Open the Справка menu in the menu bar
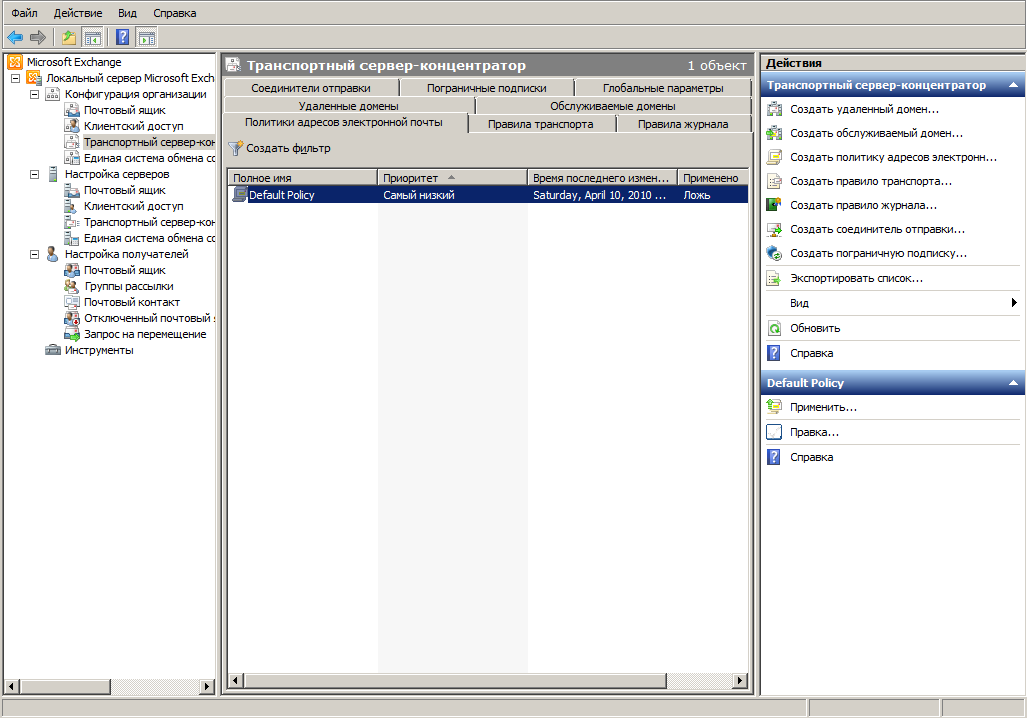This screenshot has width=1027, height=718. [x=174, y=13]
